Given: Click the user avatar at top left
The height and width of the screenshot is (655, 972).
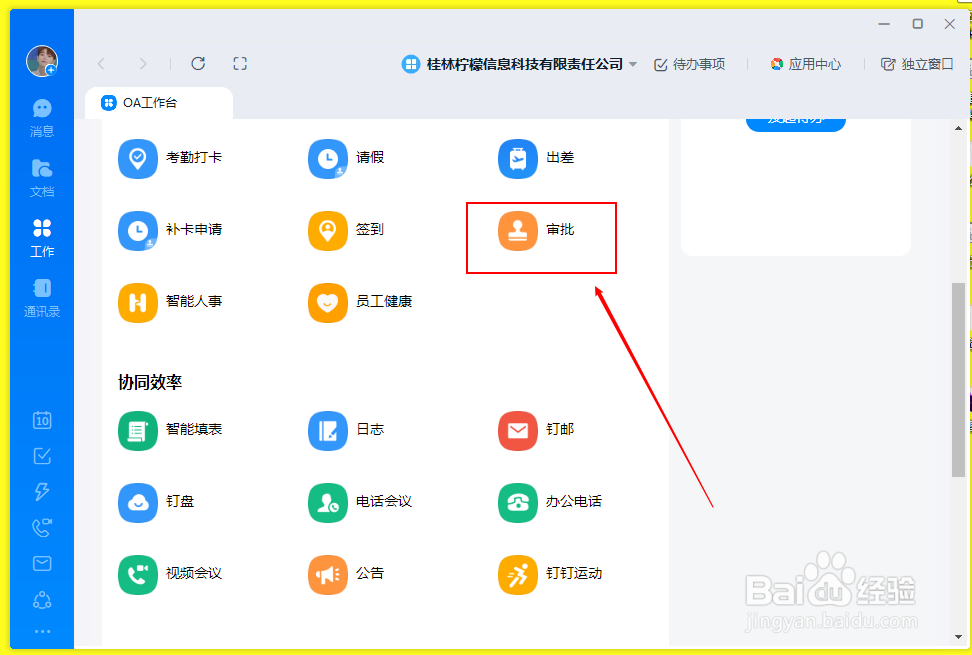Looking at the screenshot, I should [x=42, y=60].
